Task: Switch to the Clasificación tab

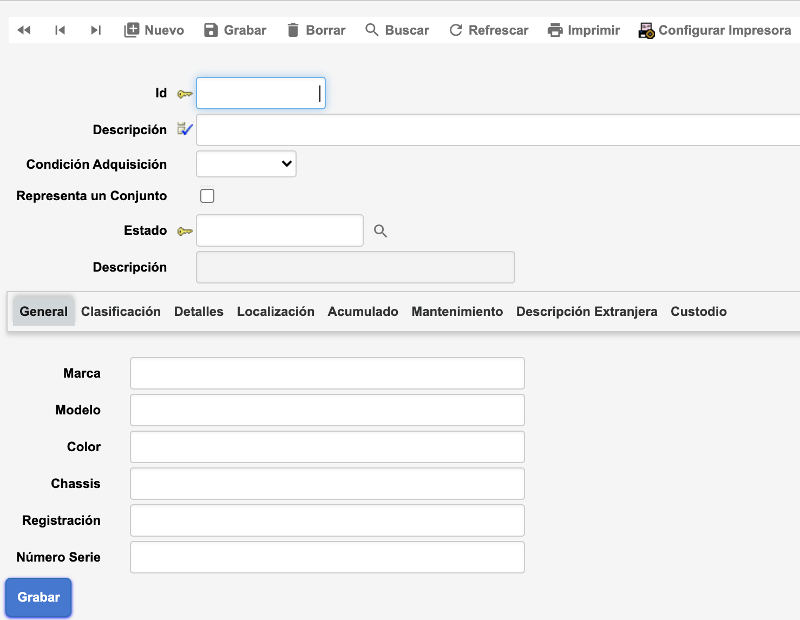Action: pyautogui.click(x=120, y=311)
